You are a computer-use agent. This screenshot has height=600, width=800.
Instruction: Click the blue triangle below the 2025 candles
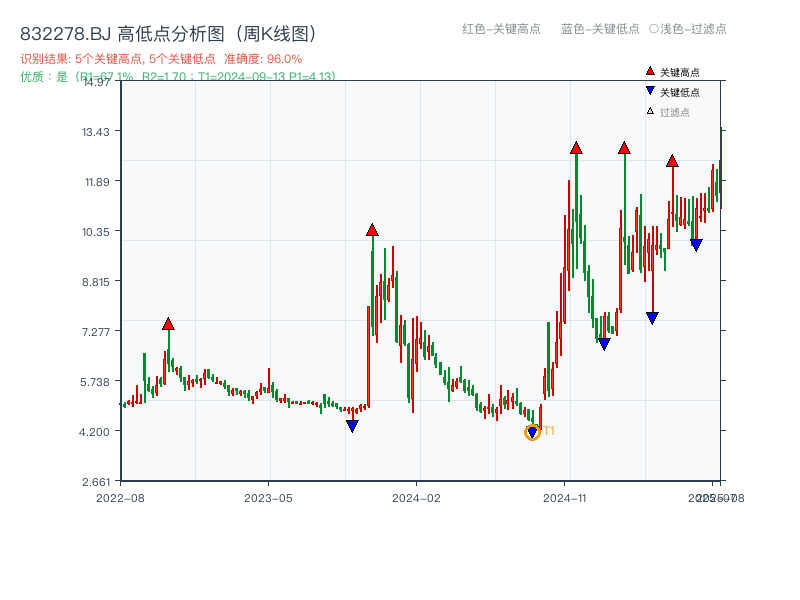[x=695, y=243]
